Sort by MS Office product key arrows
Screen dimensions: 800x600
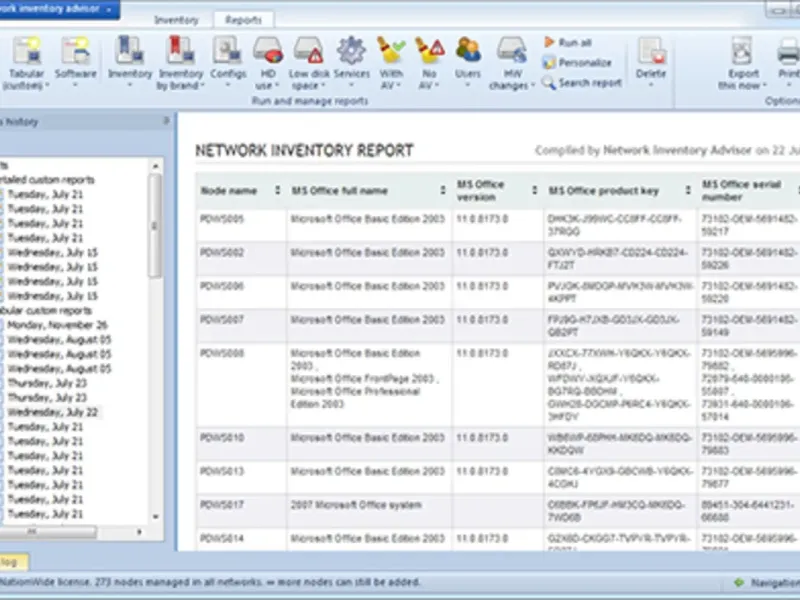pyautogui.click(x=688, y=190)
